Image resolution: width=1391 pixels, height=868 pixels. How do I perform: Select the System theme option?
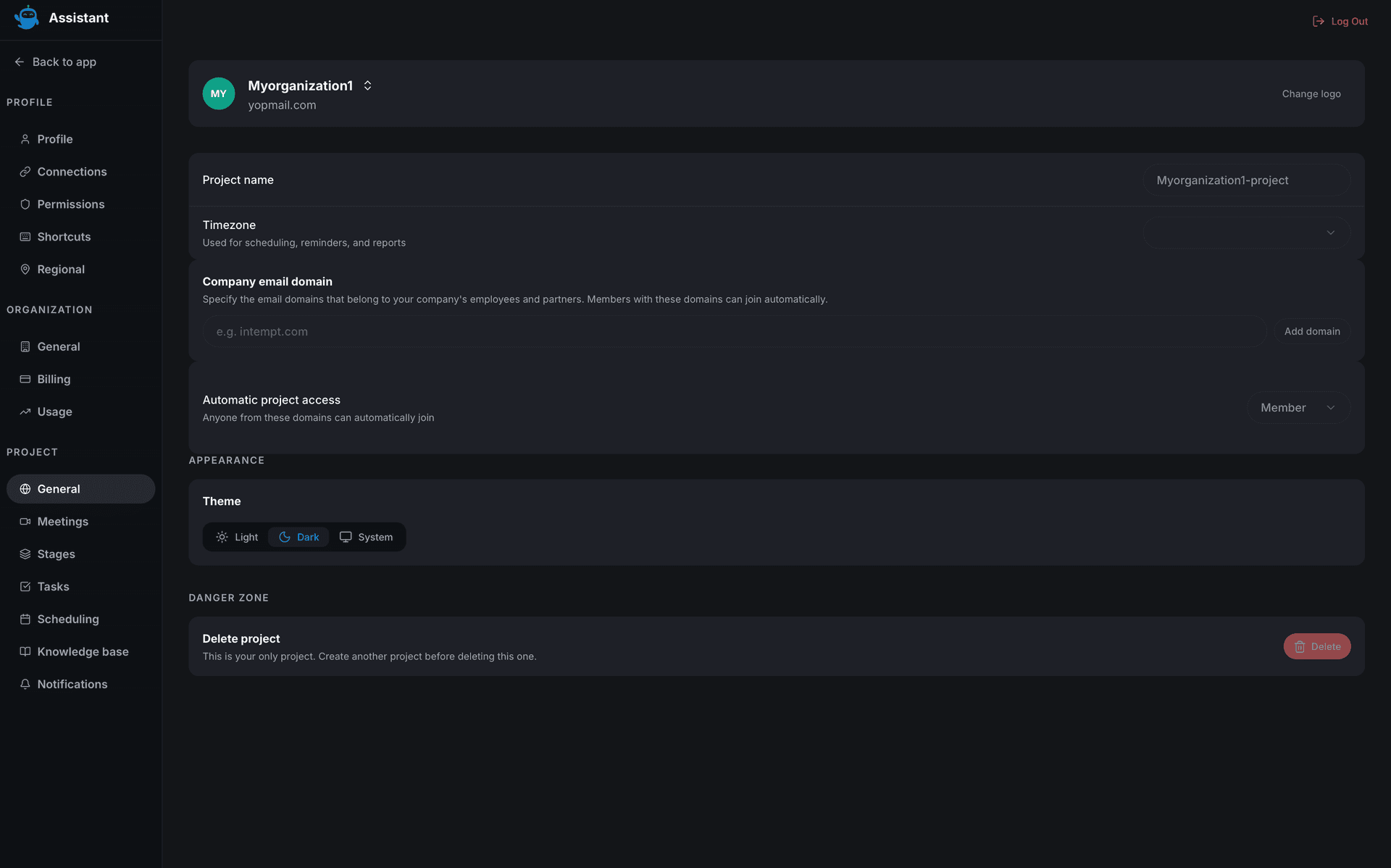point(367,537)
